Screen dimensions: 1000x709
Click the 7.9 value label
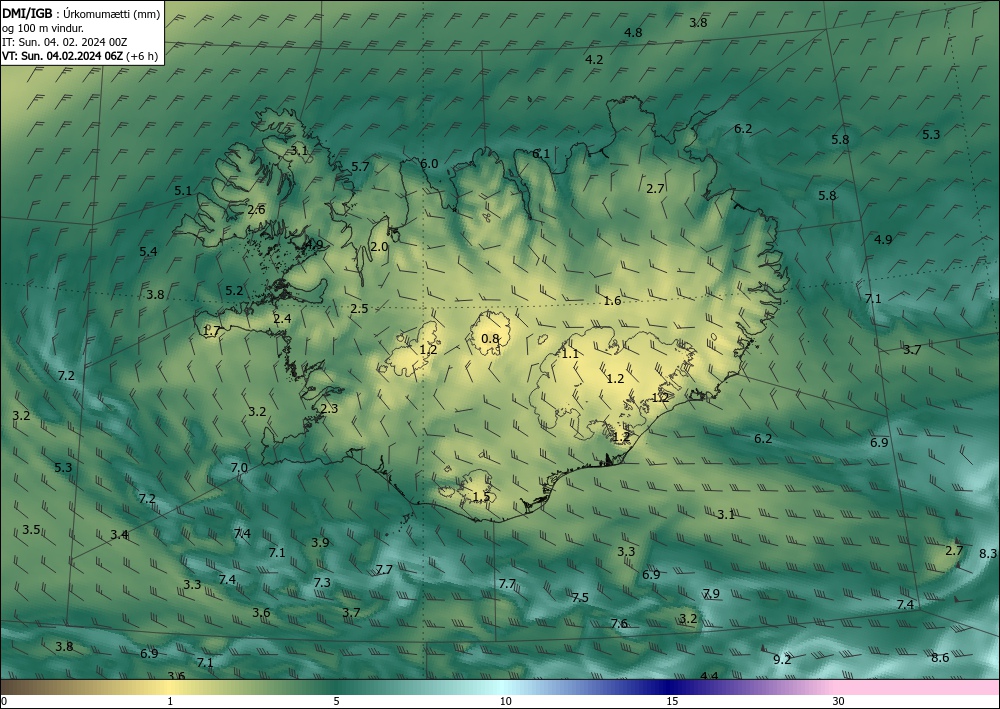coord(711,593)
